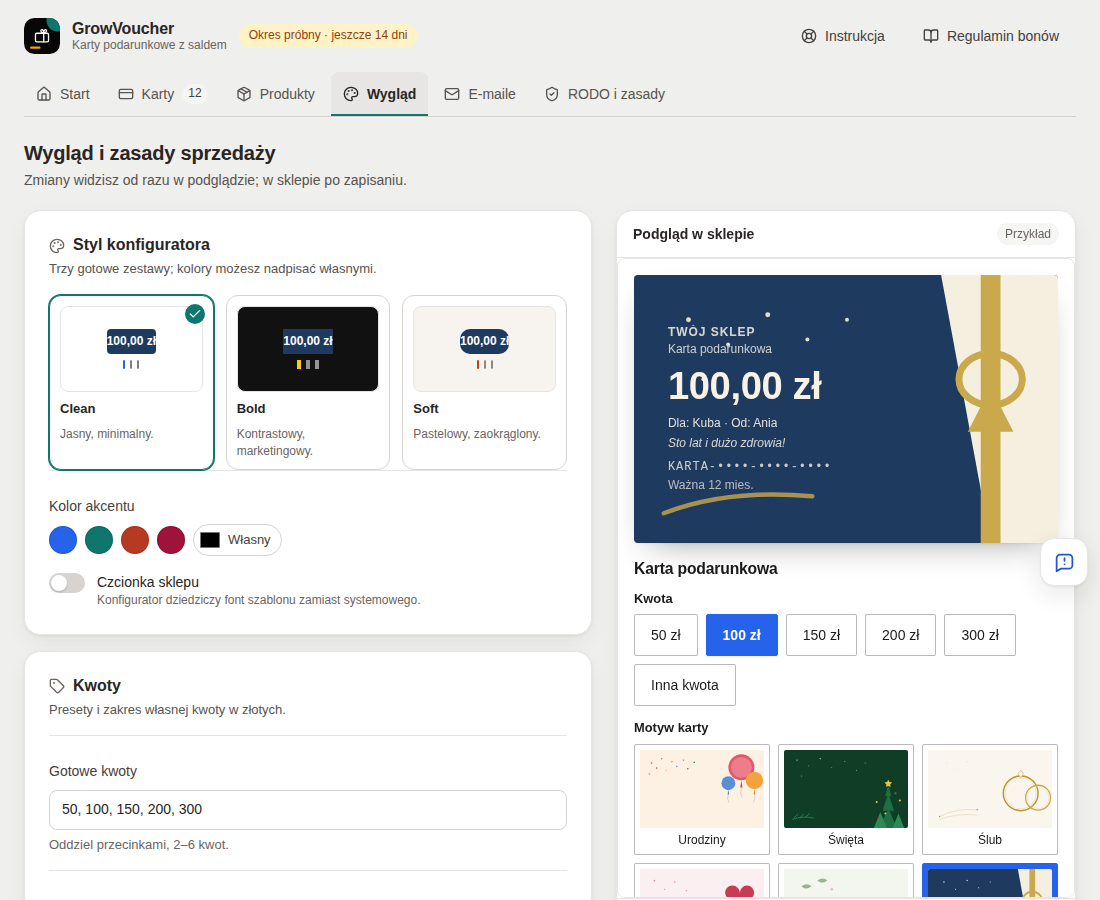
Task: Click the Gotowe kwoty input field
Action: 308,810
